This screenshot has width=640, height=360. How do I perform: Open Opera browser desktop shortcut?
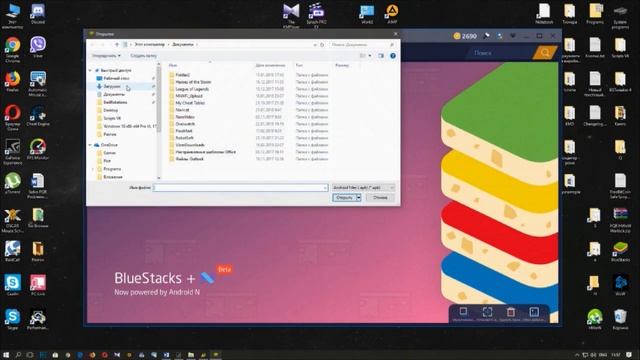[13, 117]
